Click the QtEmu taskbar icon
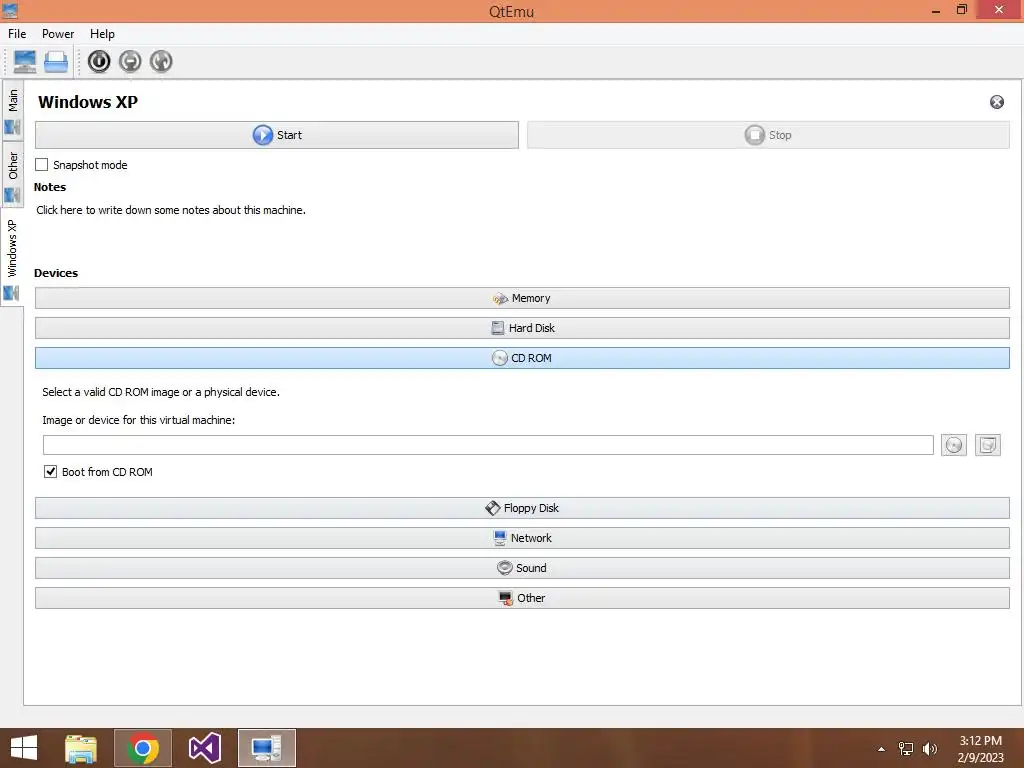The image size is (1024, 768). (x=266, y=748)
